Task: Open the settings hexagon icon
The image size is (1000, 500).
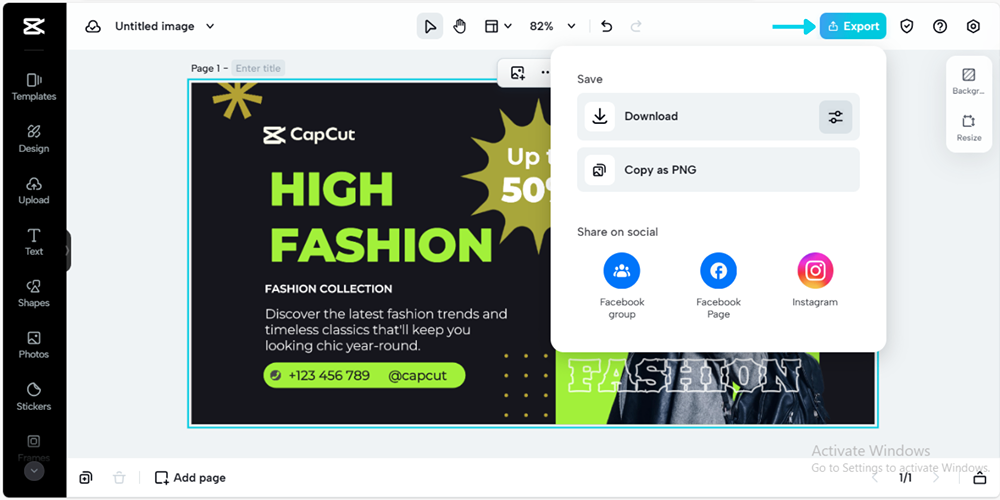Action: (973, 26)
